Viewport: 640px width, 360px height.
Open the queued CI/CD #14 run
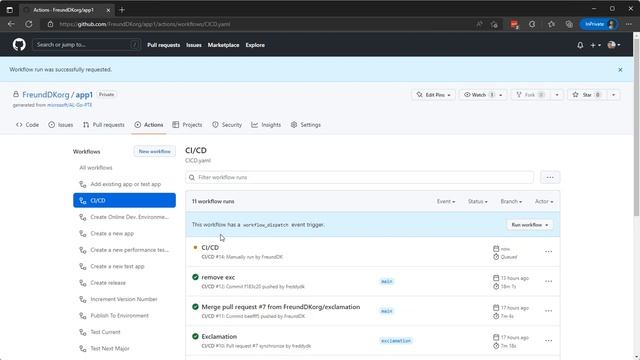click(210, 248)
